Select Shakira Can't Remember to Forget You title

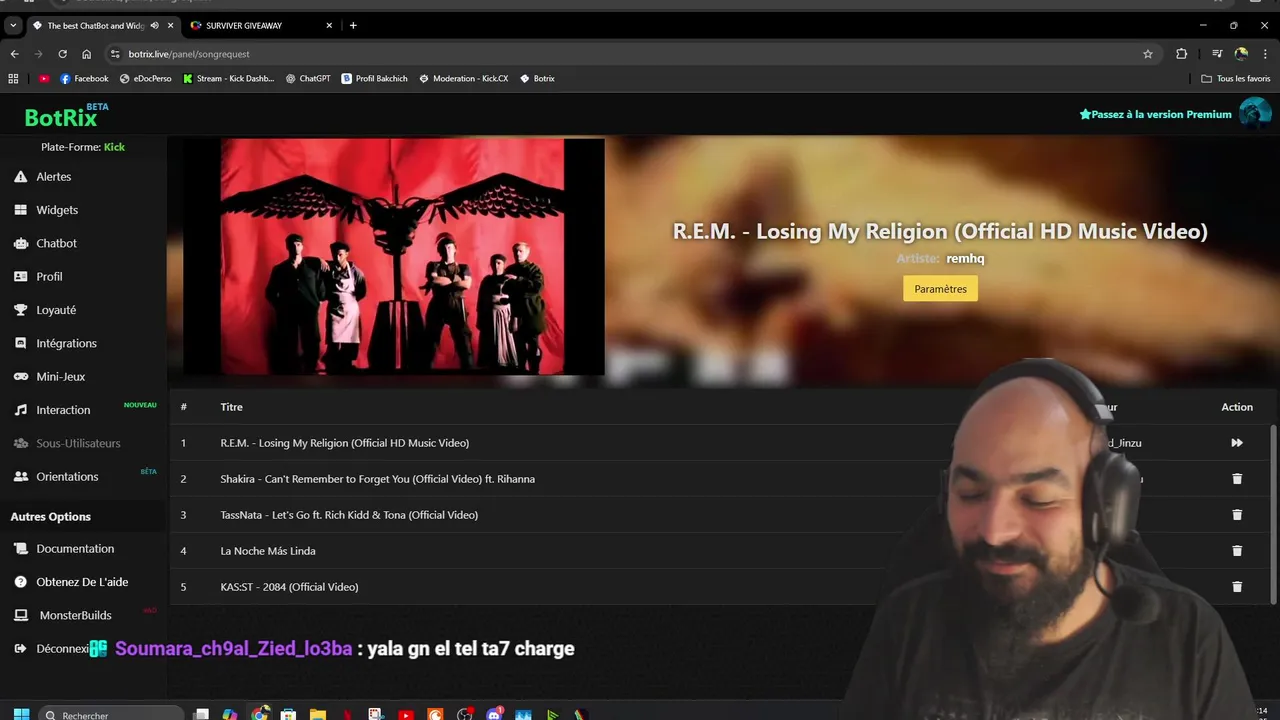pos(377,479)
